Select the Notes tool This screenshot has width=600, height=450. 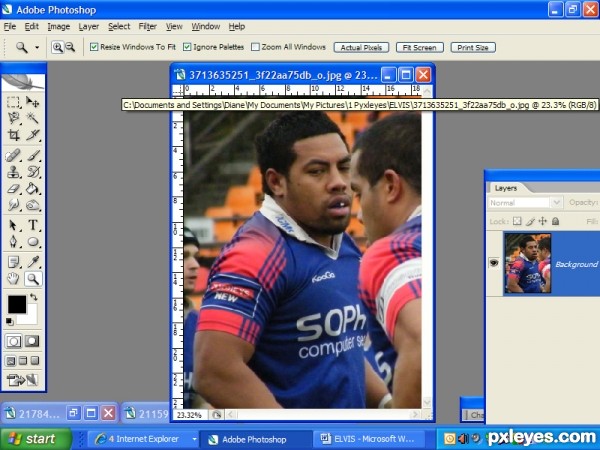[13, 262]
